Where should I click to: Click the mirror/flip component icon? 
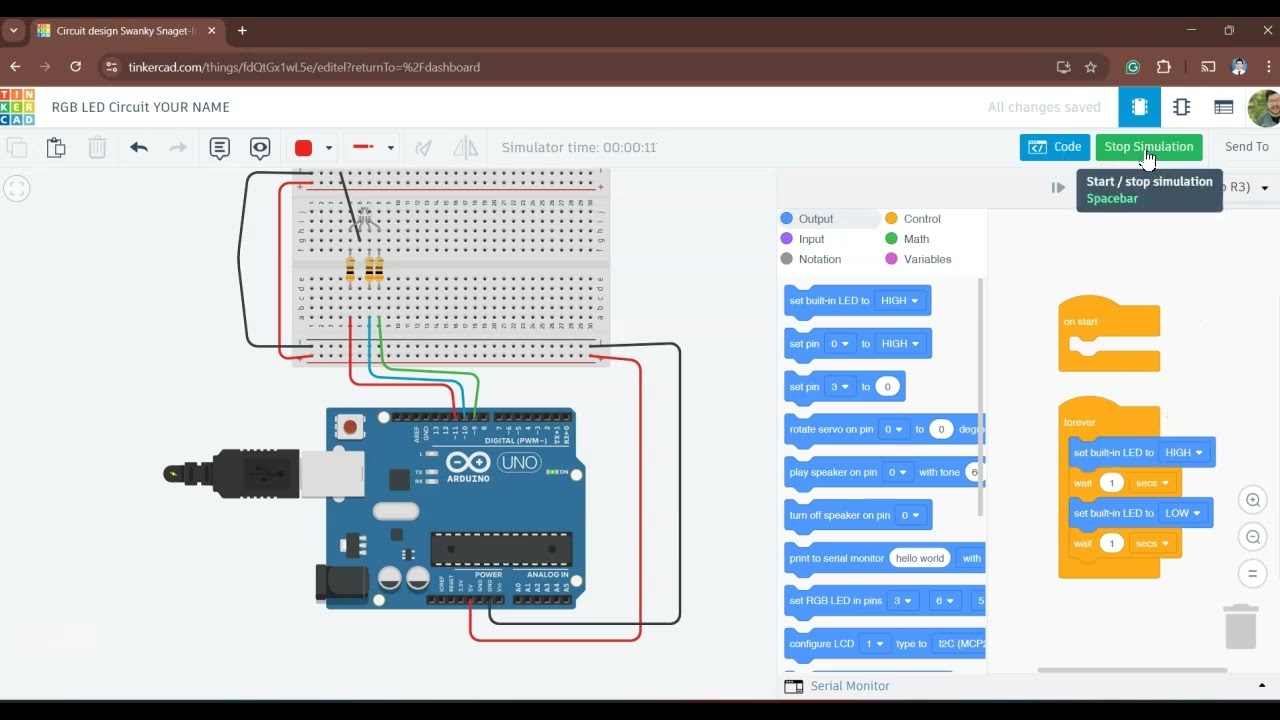pos(465,148)
